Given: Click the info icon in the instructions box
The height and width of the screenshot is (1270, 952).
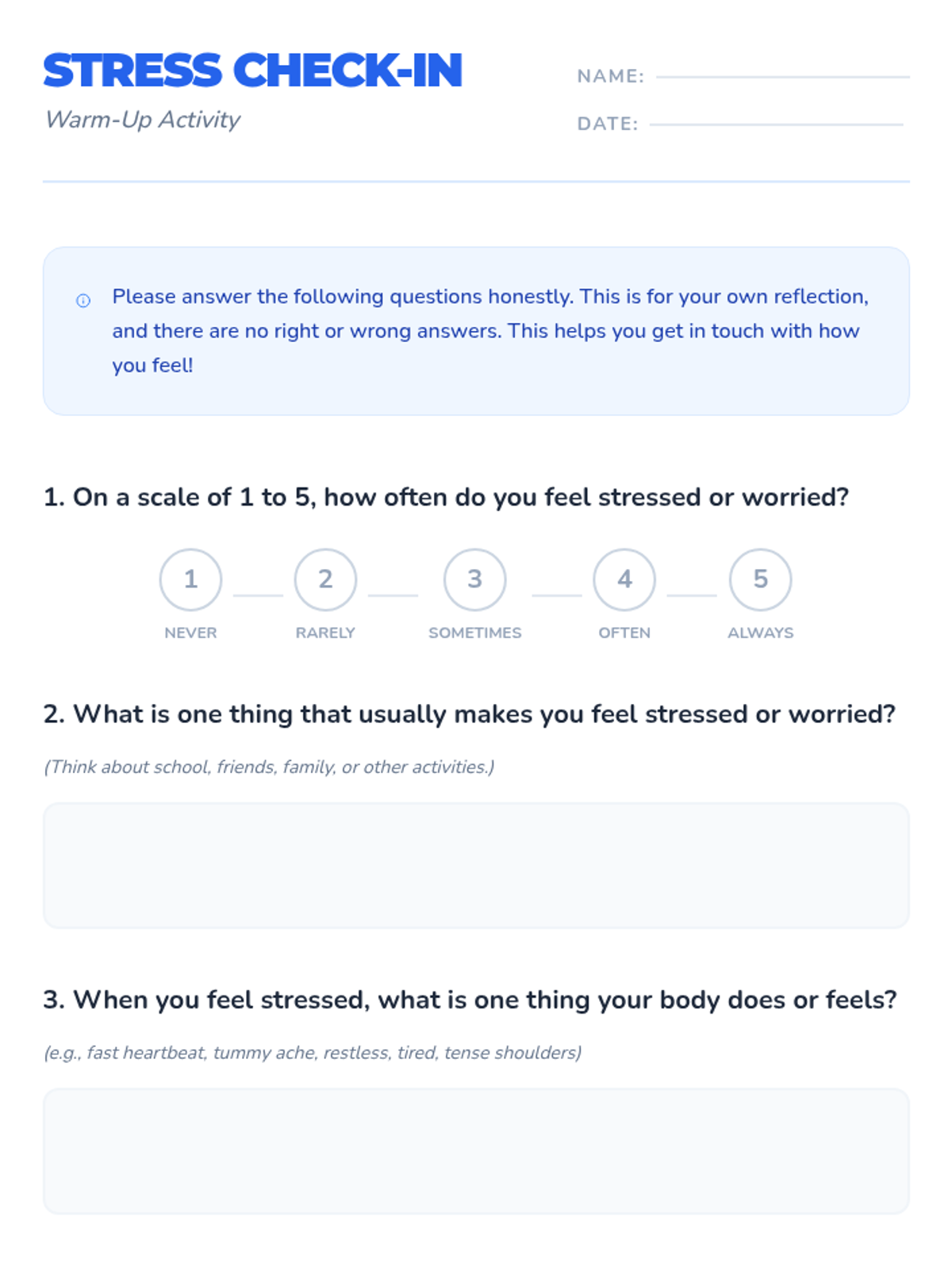Looking at the screenshot, I should 83,301.
